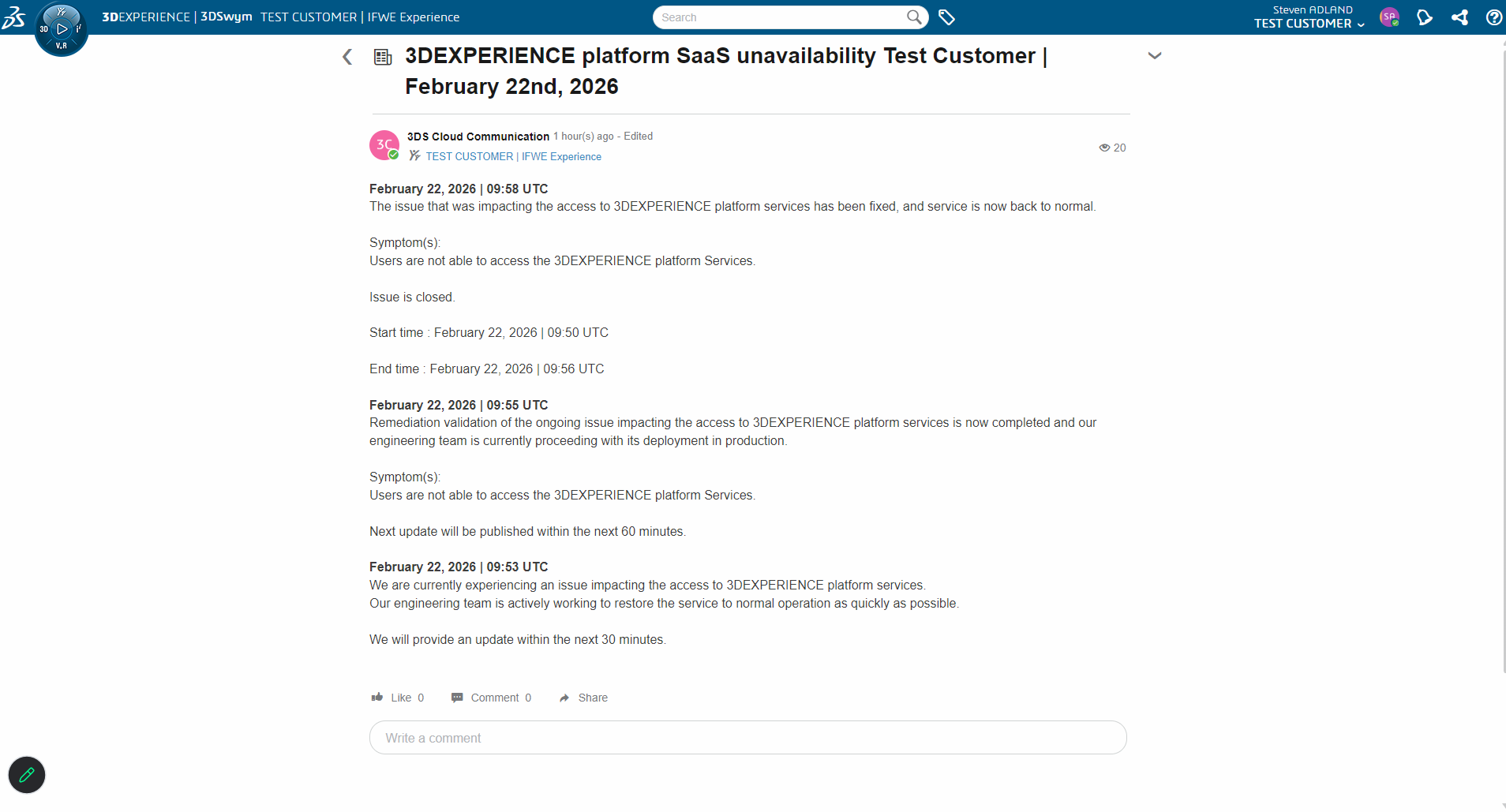Select TEST CUSTOMER | IFWE Experience in top bar
The height and width of the screenshot is (812, 1506).
pyautogui.click(x=359, y=17)
